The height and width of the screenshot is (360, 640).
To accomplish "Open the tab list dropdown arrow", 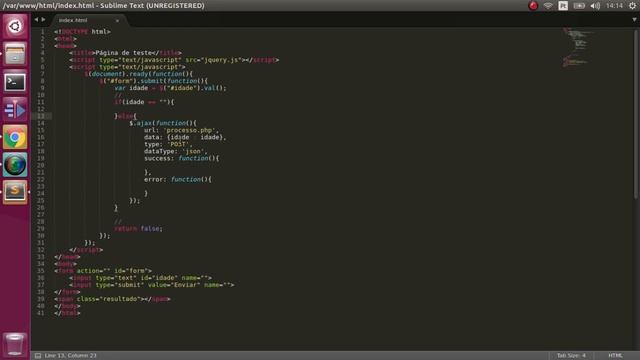I will coord(634,20).
